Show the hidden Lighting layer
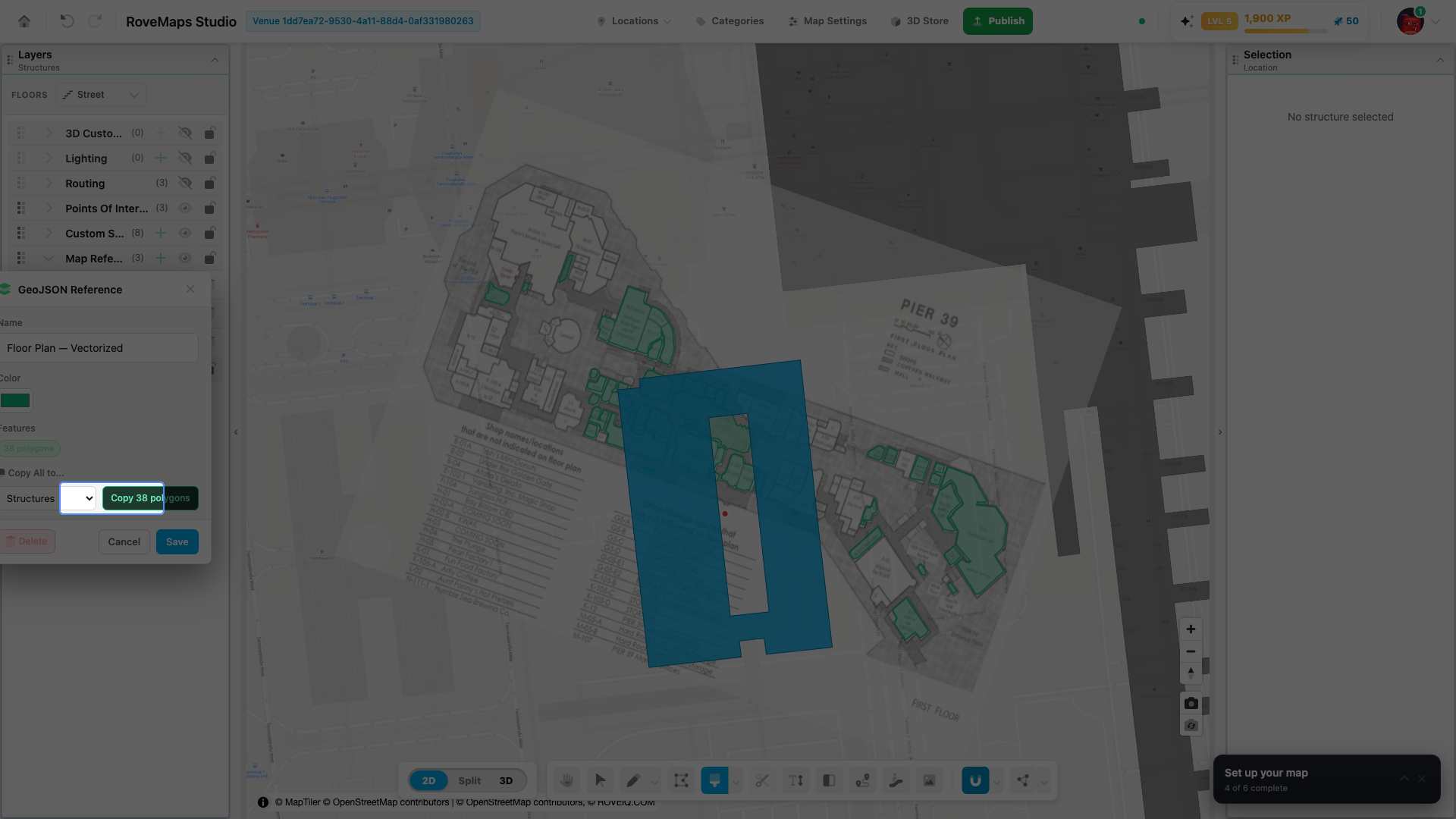1456x819 pixels. pos(185,158)
